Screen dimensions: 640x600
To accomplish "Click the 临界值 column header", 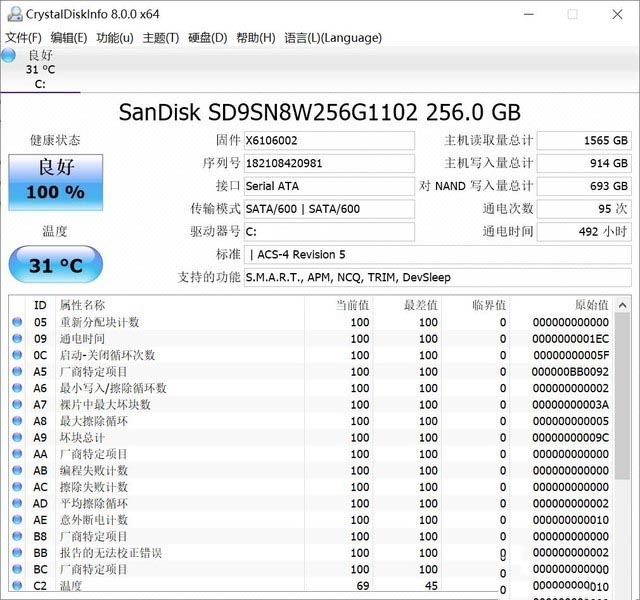I will point(476,305).
